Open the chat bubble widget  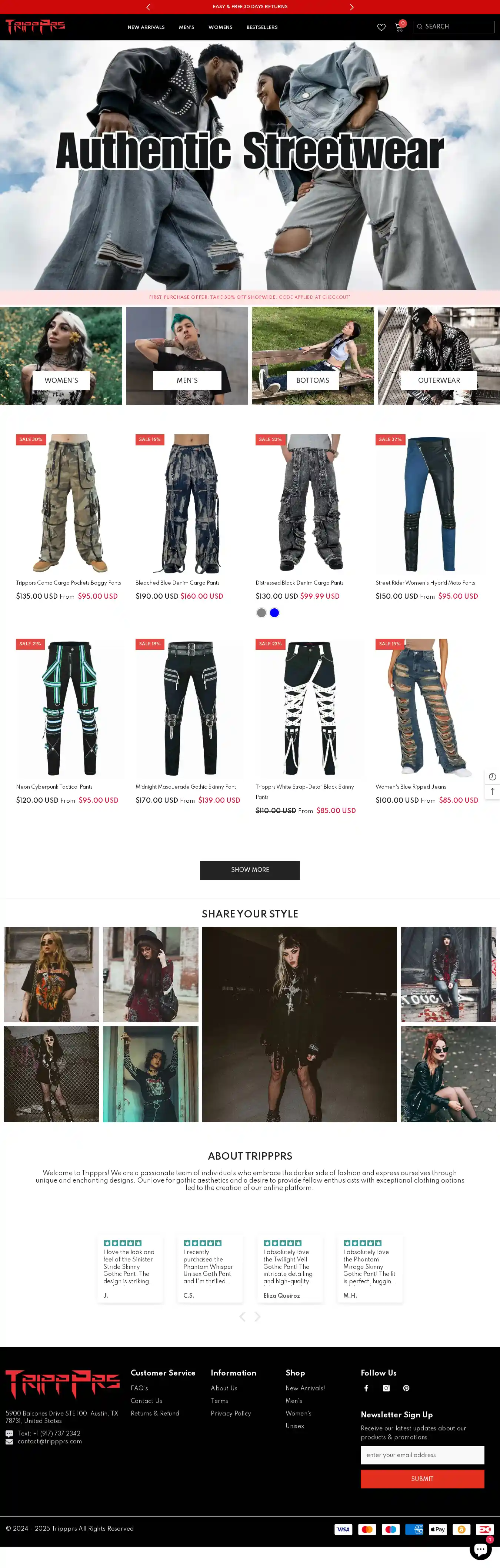pyautogui.click(x=480, y=1548)
